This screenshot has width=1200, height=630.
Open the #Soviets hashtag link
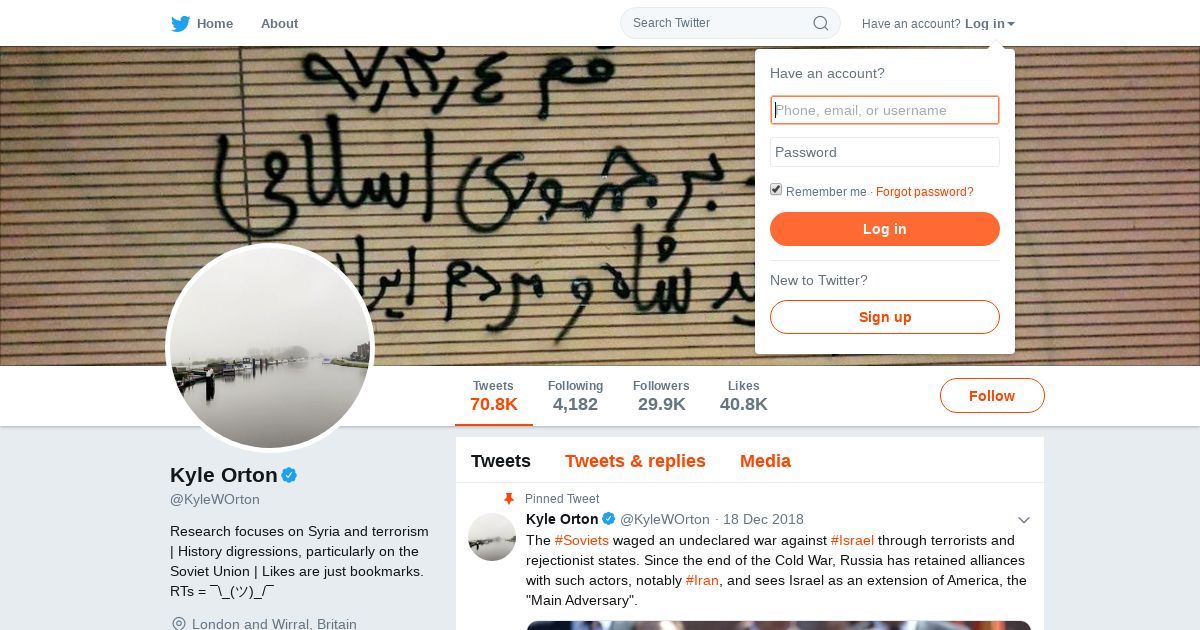(582, 540)
